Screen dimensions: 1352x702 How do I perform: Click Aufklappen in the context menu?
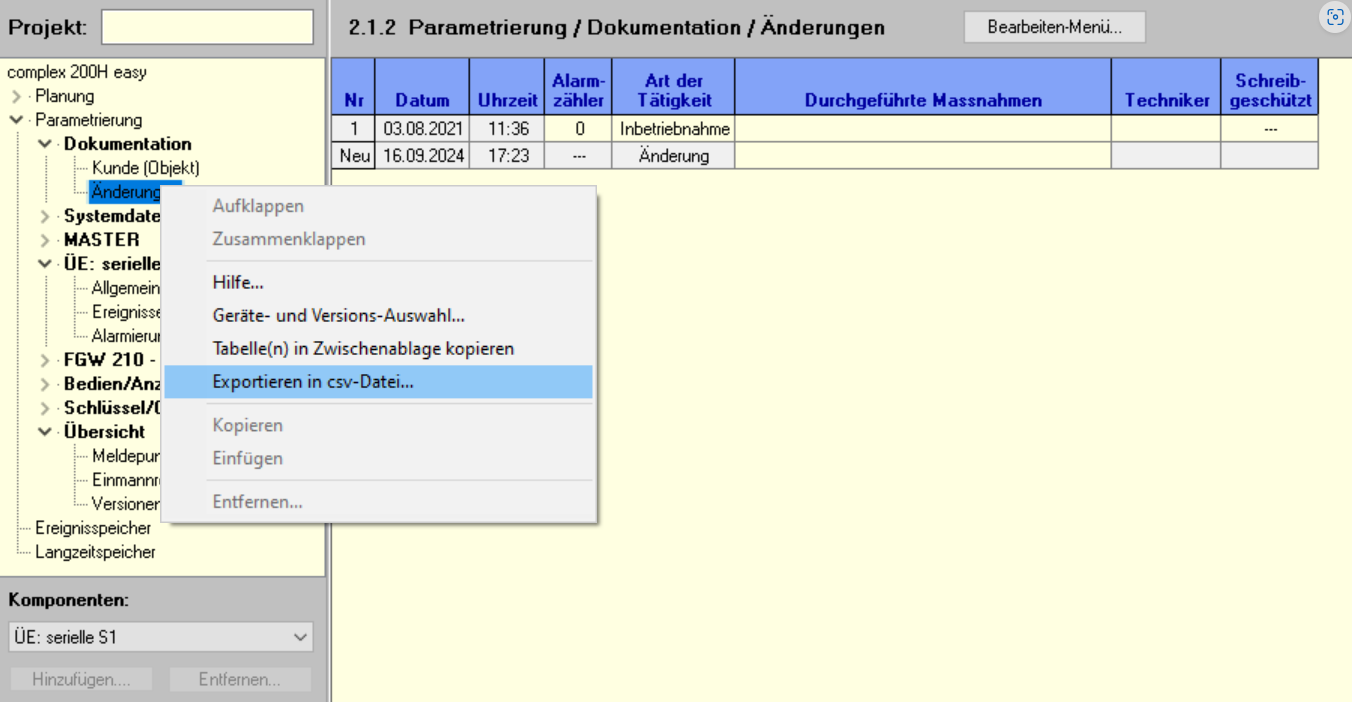click(x=378, y=206)
